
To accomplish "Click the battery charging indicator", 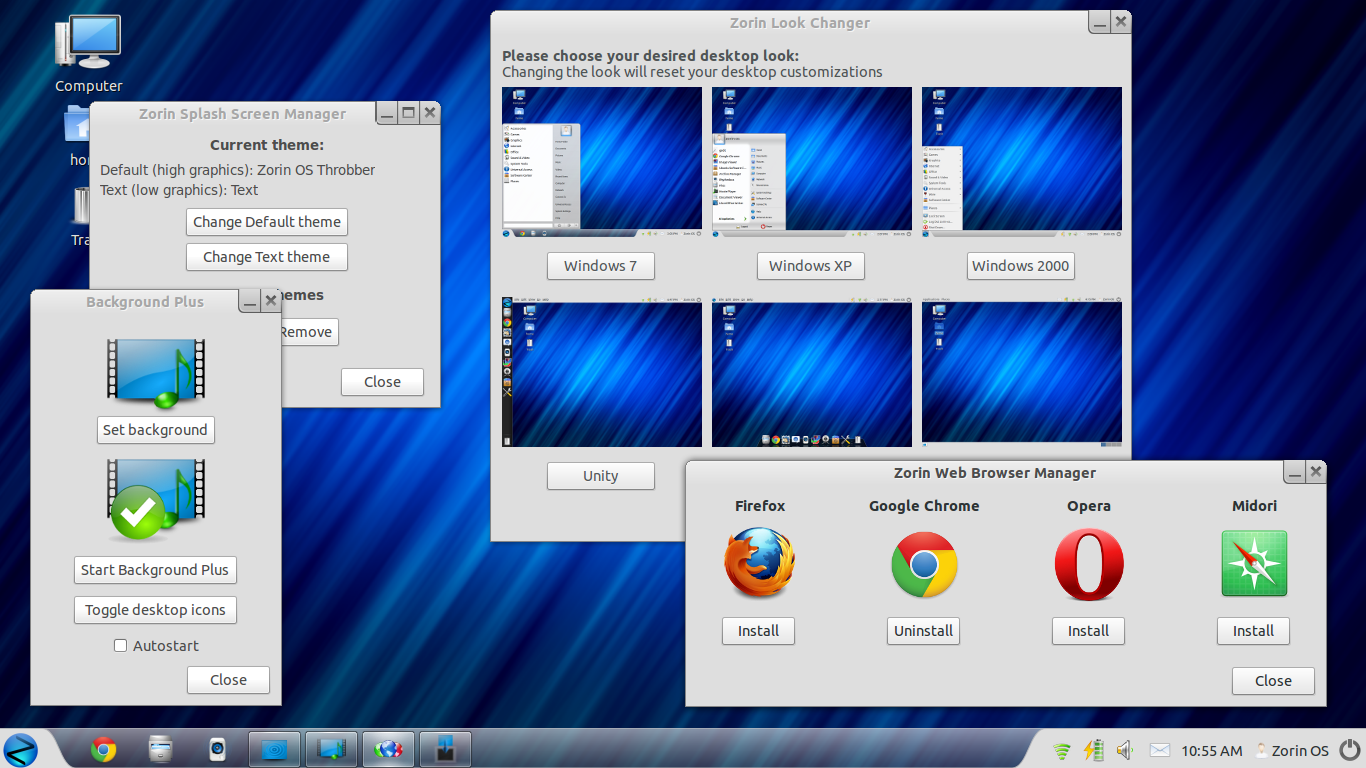I will click(1092, 750).
